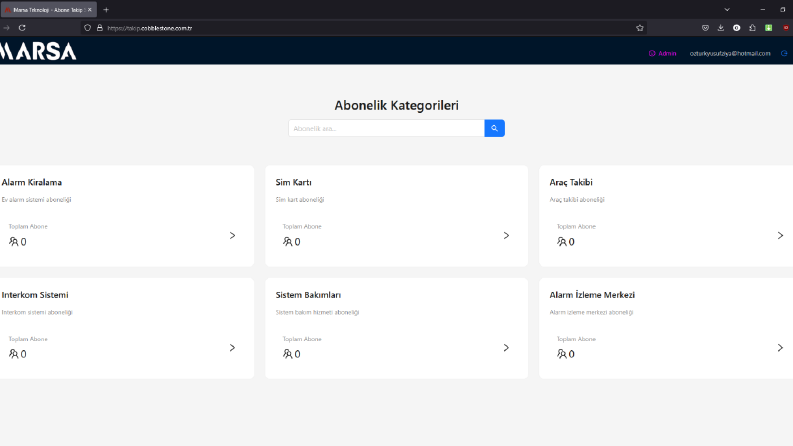793x446 pixels.
Task: Open the Alarm İzleme Merkezi chevron
Action: 780,348
